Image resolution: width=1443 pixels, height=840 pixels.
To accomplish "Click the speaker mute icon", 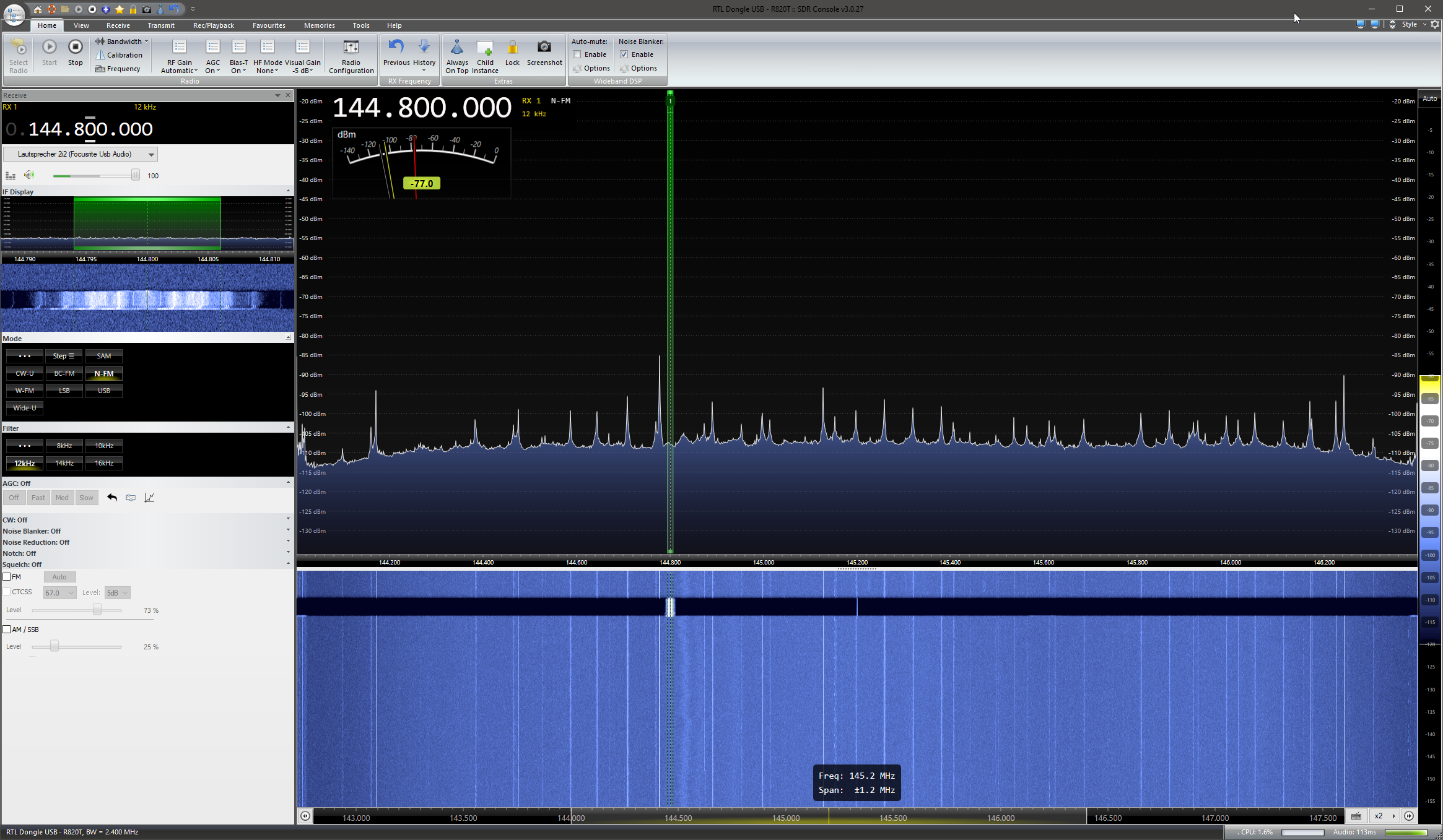I will pos(29,175).
